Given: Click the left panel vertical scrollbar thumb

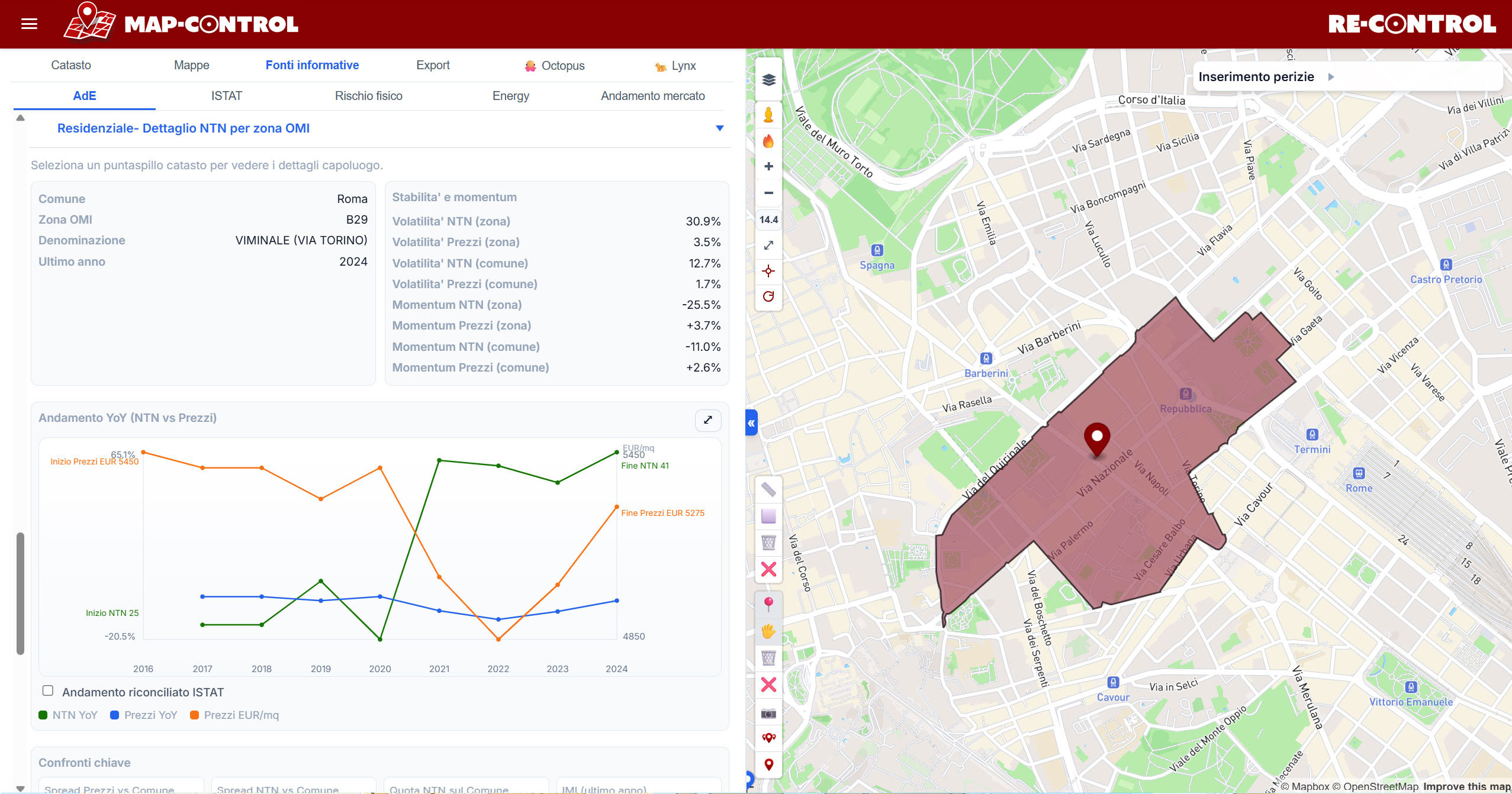Looking at the screenshot, I should click(x=20, y=593).
